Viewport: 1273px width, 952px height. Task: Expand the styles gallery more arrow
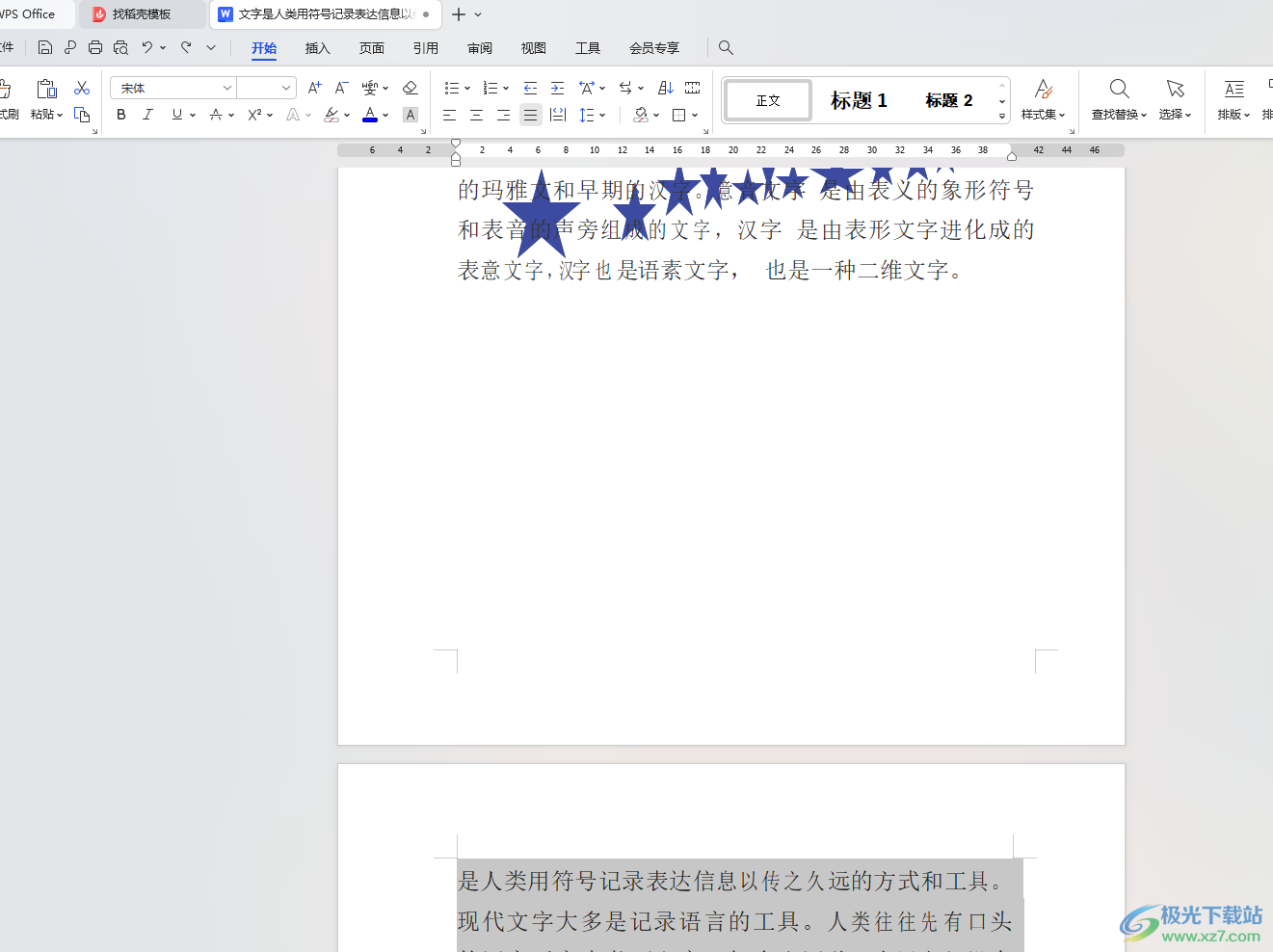click(1002, 116)
